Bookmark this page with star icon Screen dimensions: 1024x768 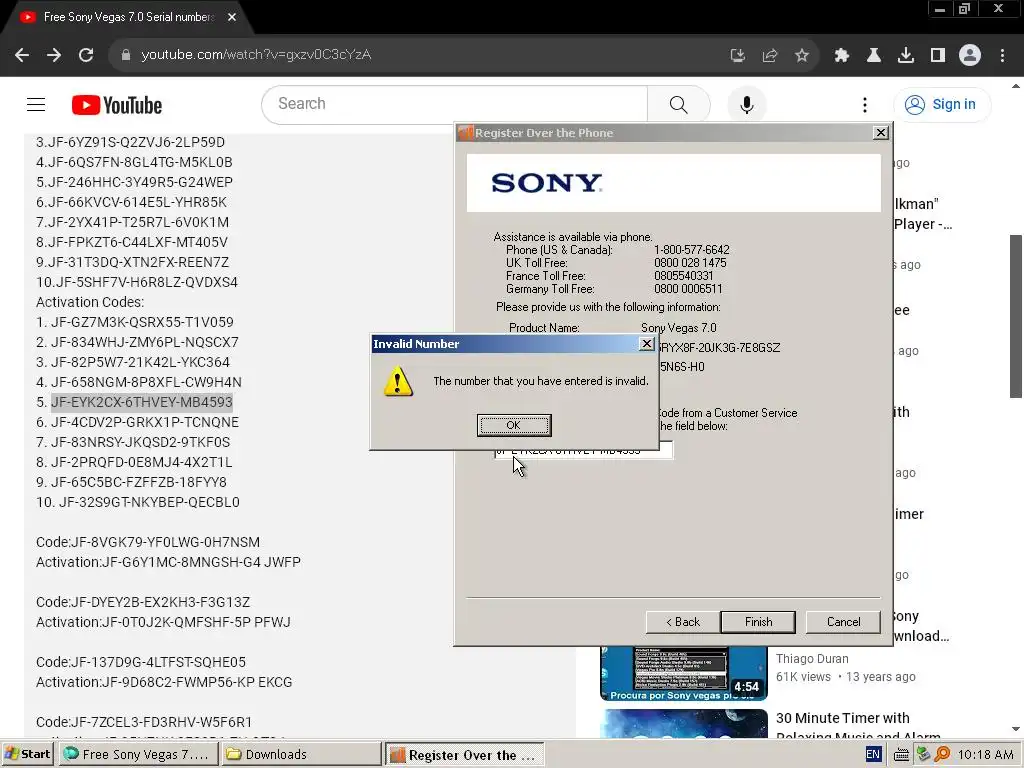(802, 56)
